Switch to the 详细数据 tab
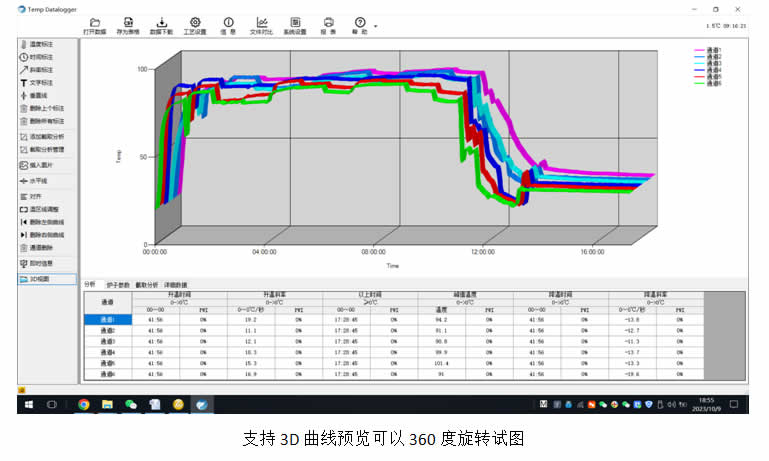The width and height of the screenshot is (769, 461). tap(176, 285)
